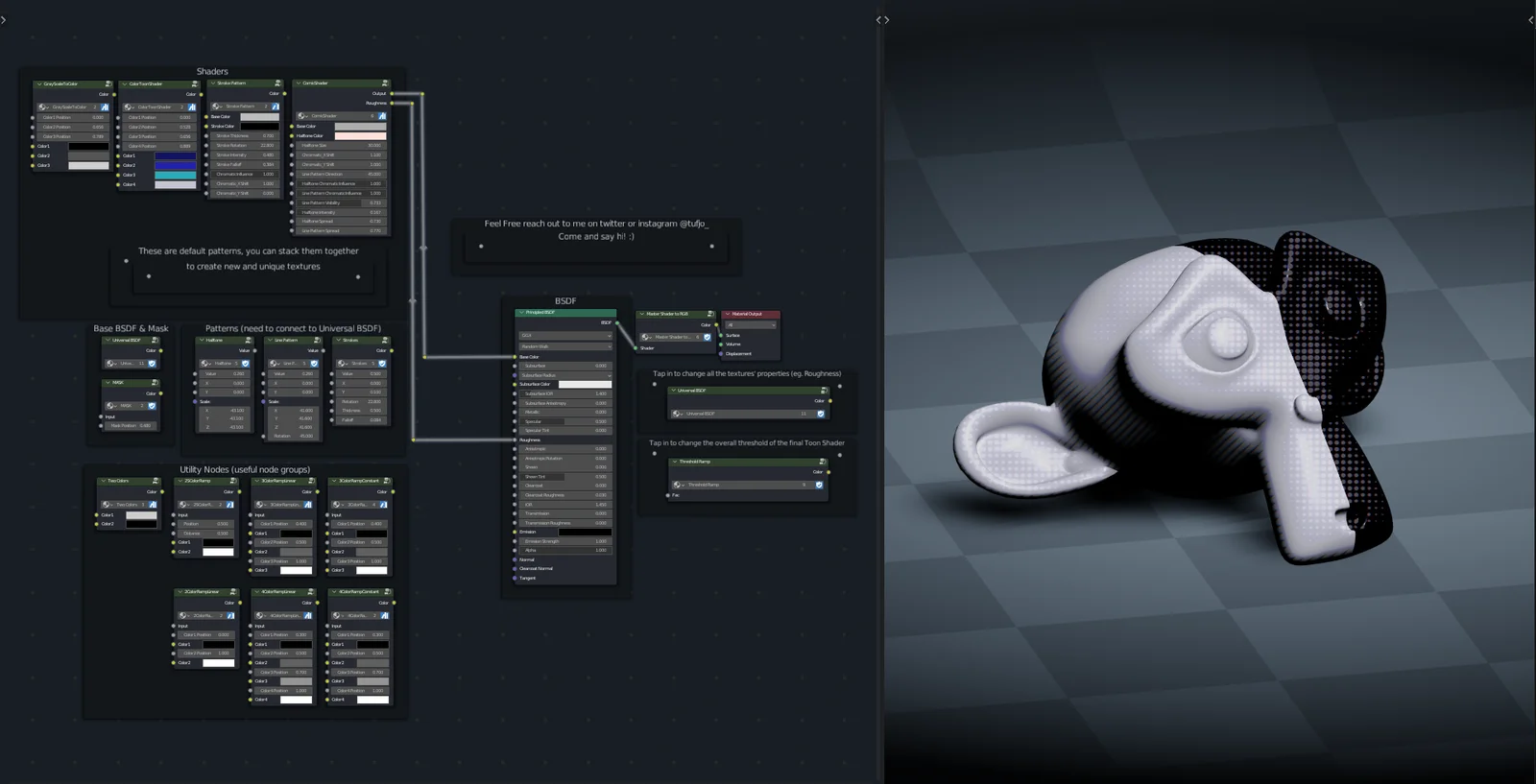Click the ComicShader node tree browse icon
The image size is (1536, 784).
pyautogui.click(x=301, y=116)
